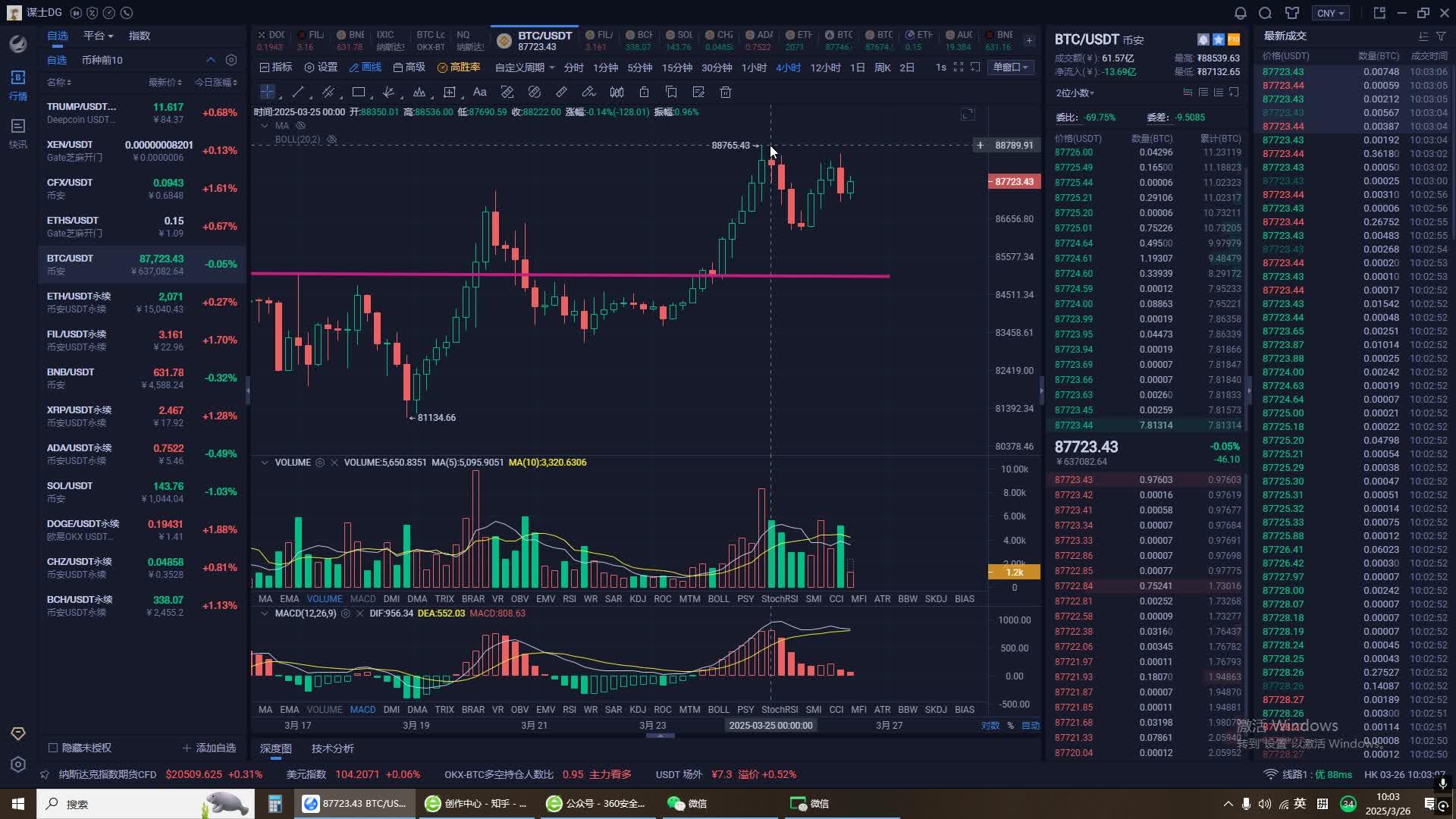Click the Windows taskbar 搜索 search box
Image resolution: width=1456 pixels, height=819 pixels.
pyautogui.click(x=146, y=804)
